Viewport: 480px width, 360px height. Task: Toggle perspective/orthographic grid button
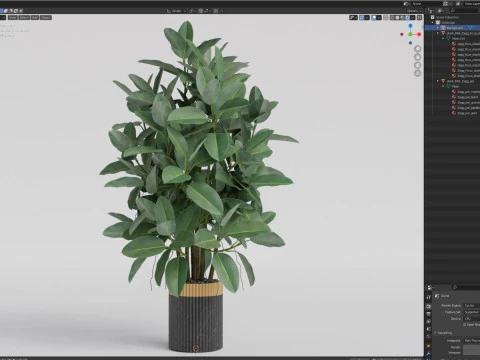tap(417, 73)
